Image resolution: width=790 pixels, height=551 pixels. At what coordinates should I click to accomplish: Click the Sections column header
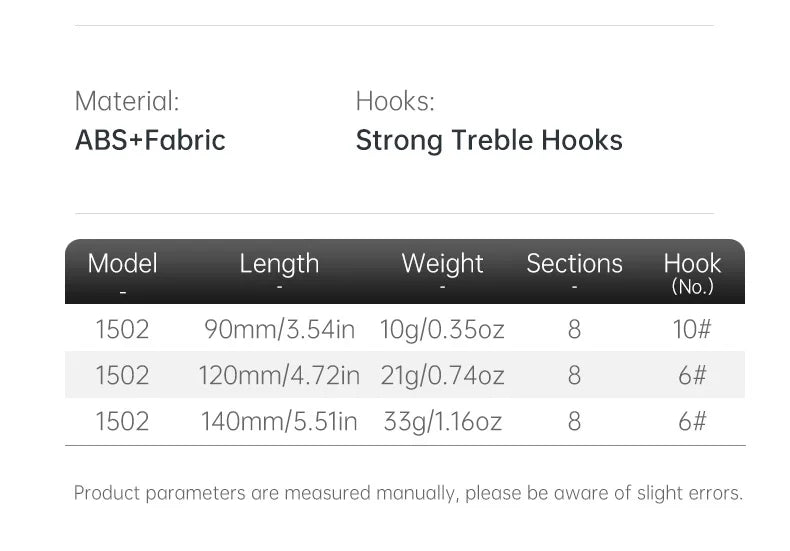click(x=574, y=264)
